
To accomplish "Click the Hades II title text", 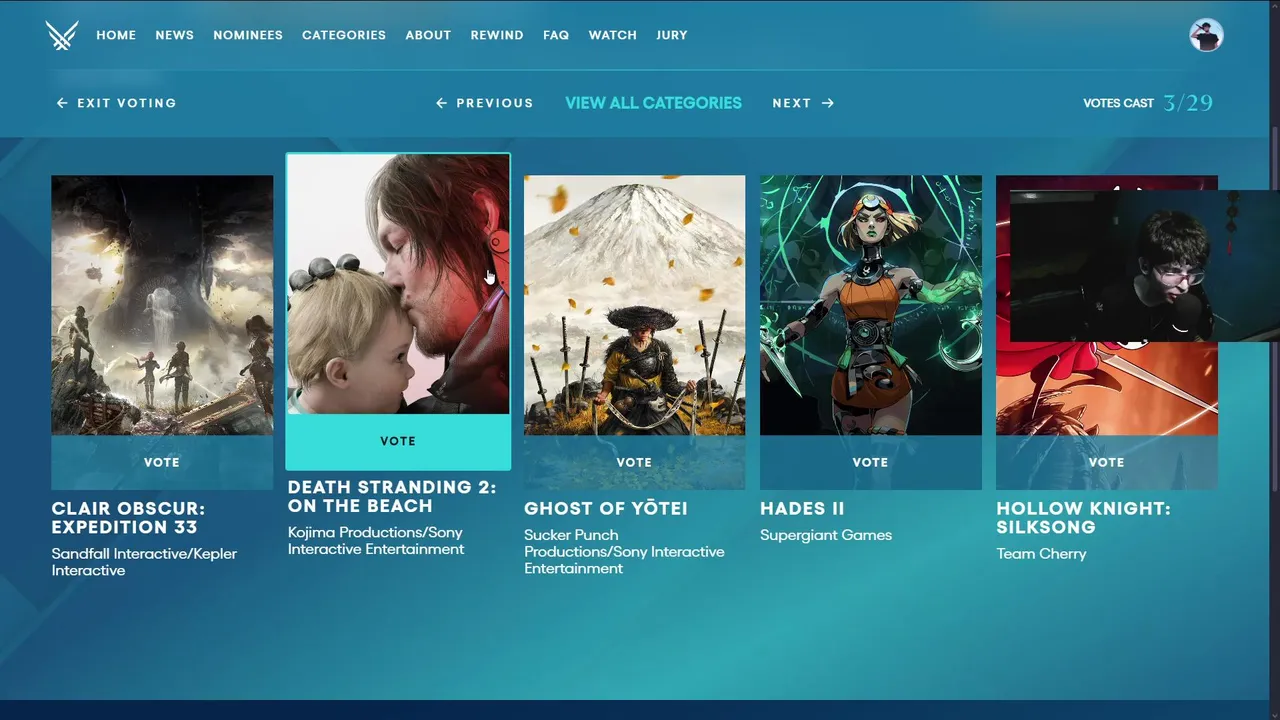I will click(x=802, y=508).
